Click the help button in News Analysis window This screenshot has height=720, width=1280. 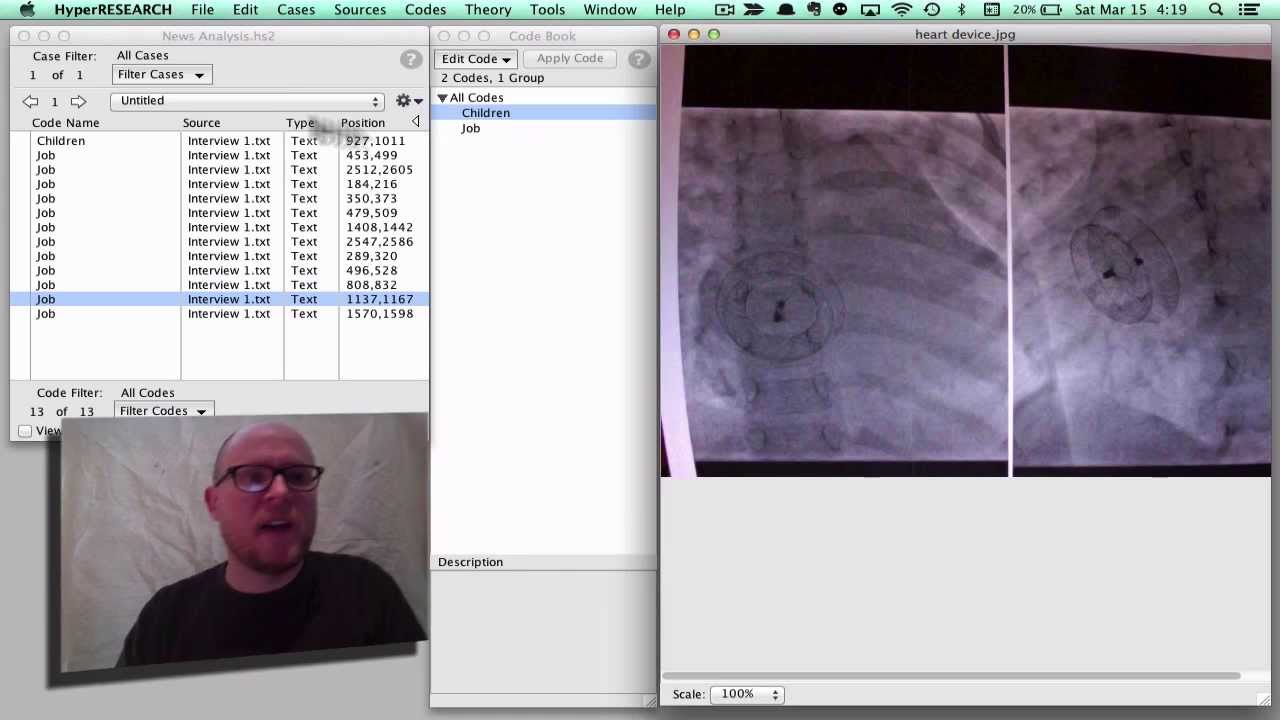click(x=410, y=60)
